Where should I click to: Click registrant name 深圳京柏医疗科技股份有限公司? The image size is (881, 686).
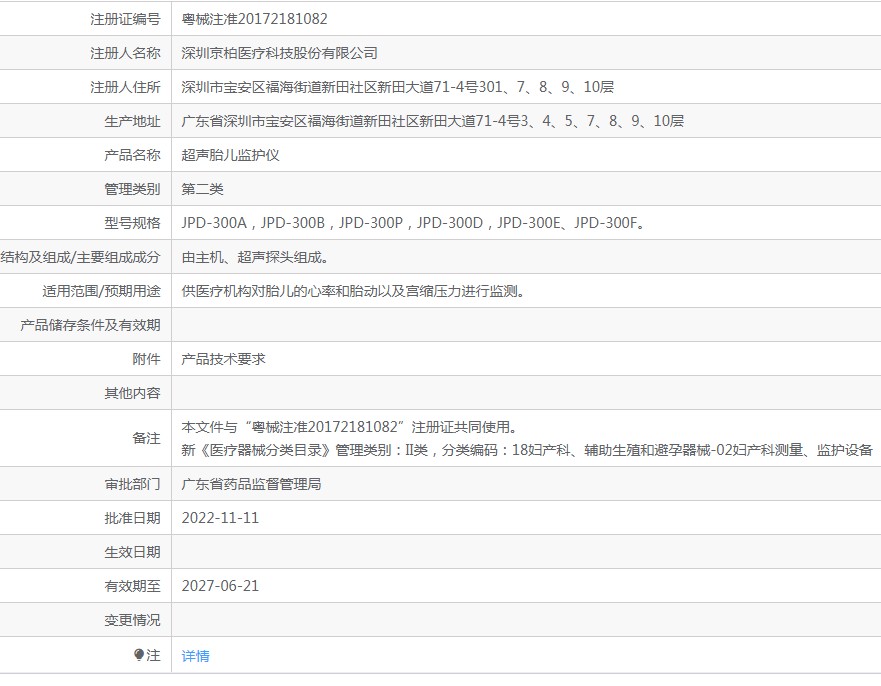(x=279, y=53)
